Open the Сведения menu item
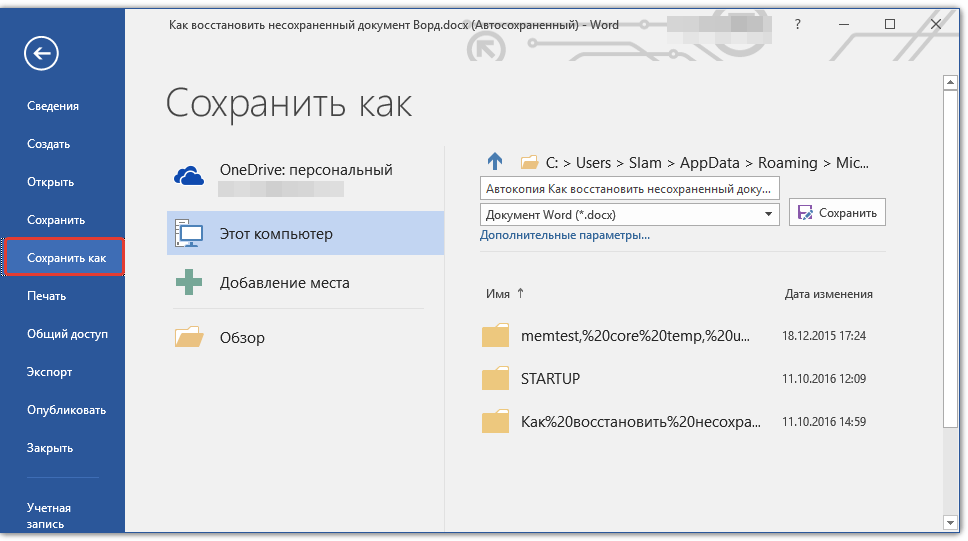 coord(53,106)
